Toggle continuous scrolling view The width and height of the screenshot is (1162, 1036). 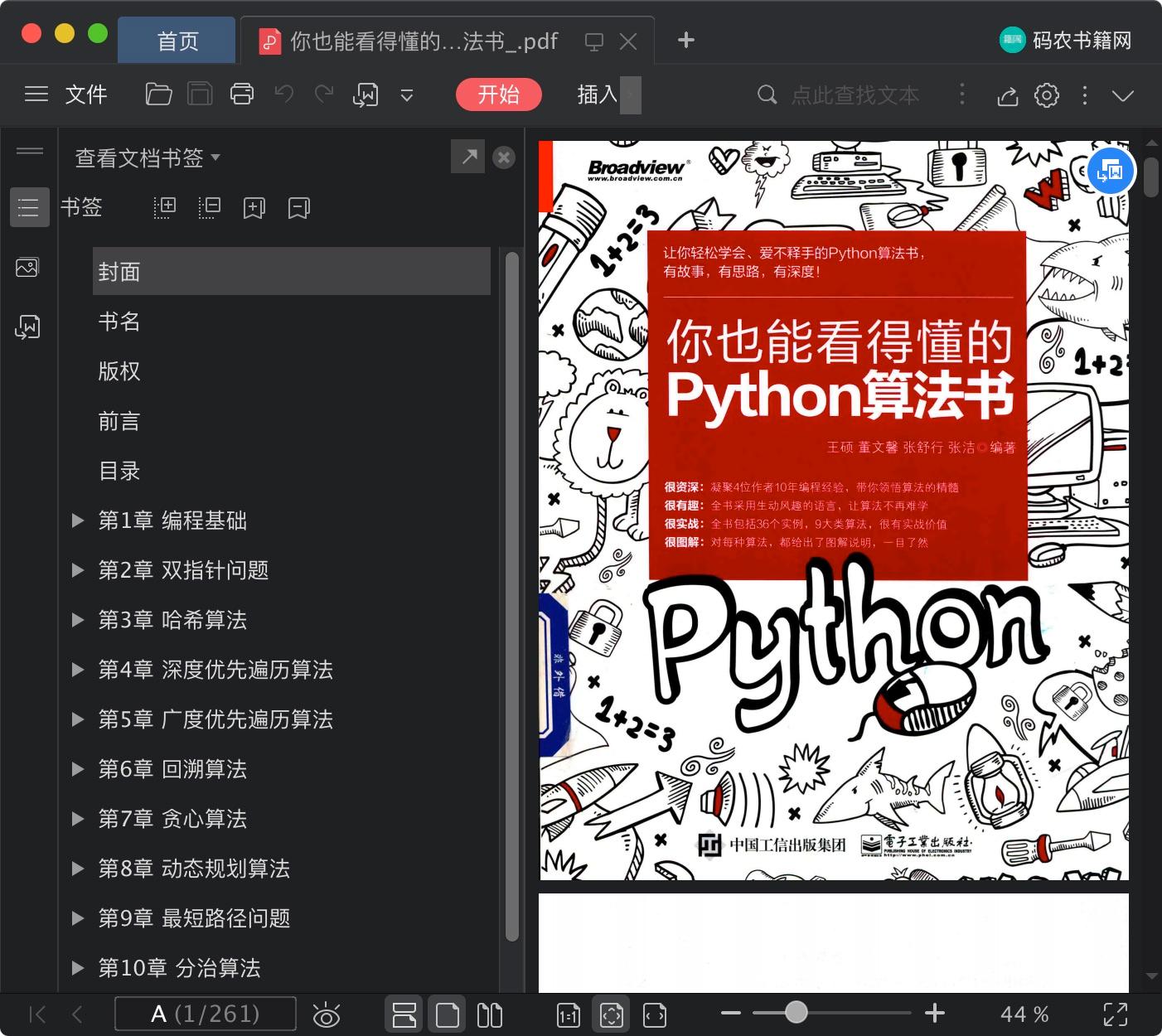point(404,1014)
